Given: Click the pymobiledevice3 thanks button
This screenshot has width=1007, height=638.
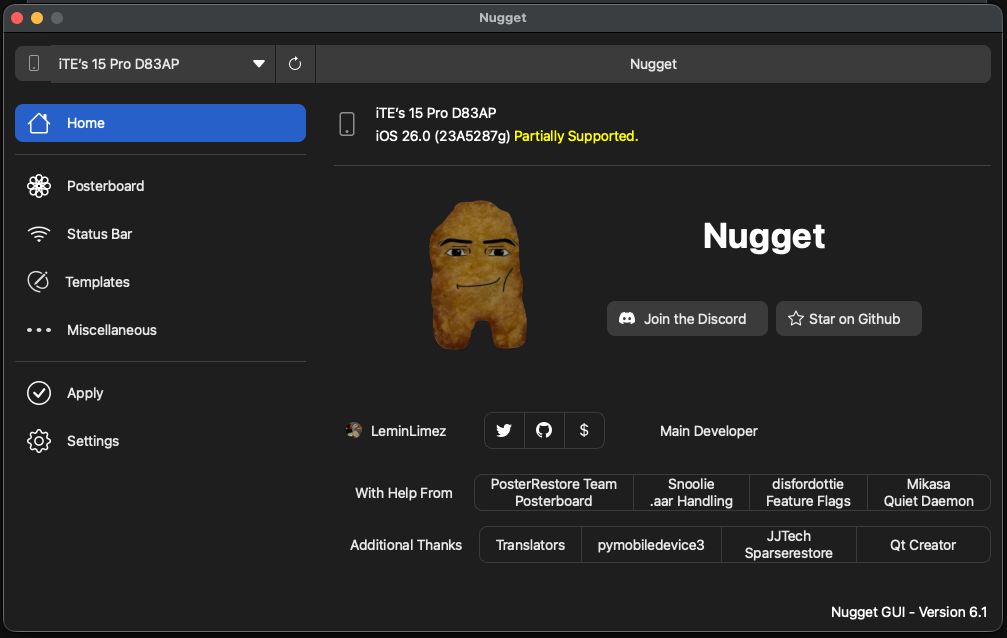Looking at the screenshot, I should point(651,545).
